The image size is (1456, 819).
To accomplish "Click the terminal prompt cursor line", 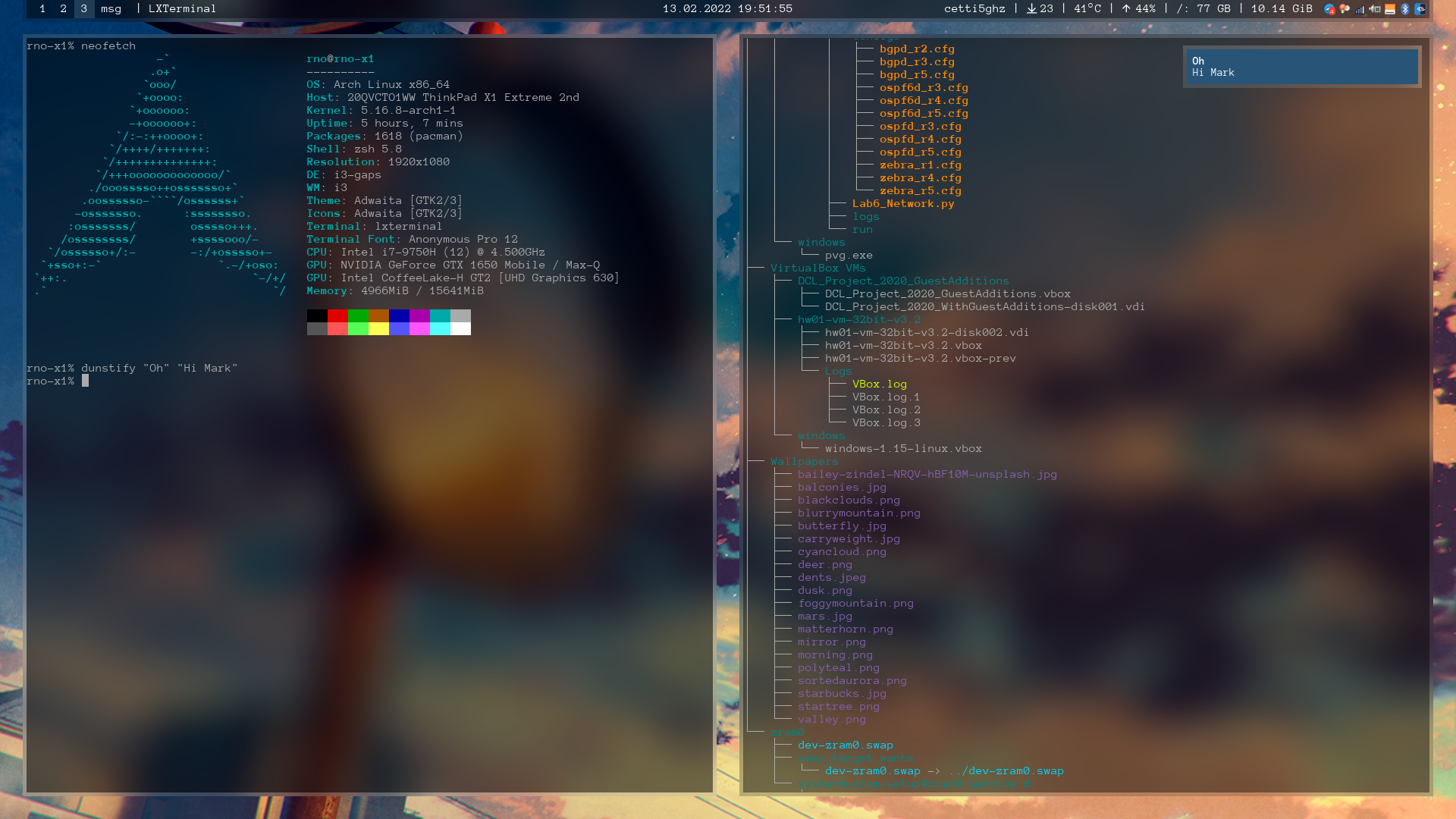I will point(85,381).
